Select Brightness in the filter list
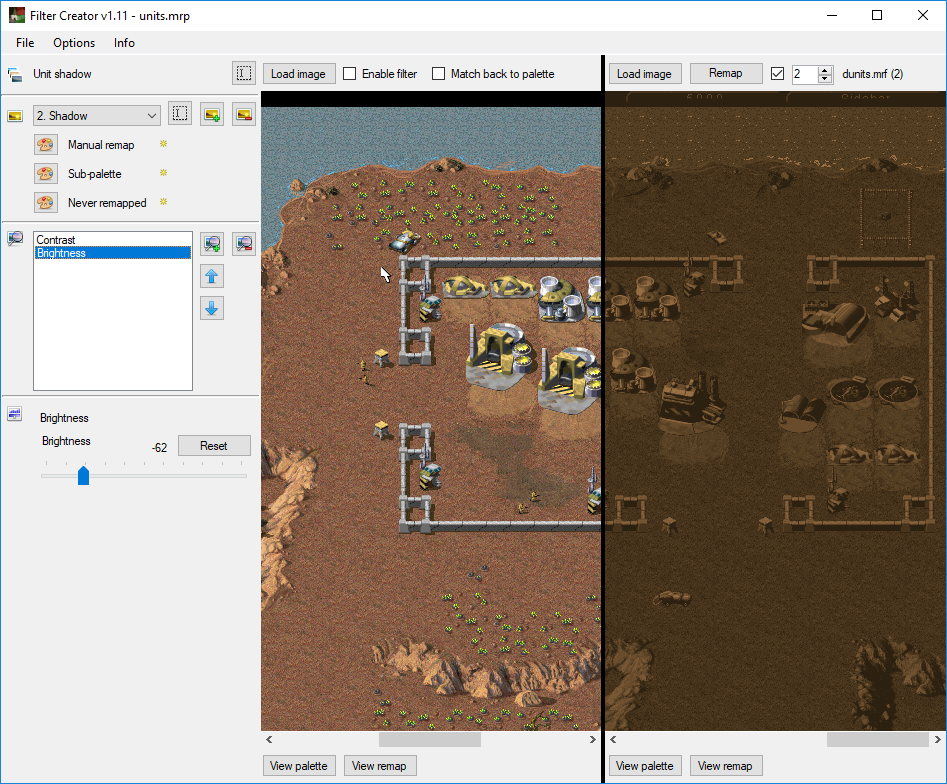Image resolution: width=947 pixels, height=784 pixels. [x=113, y=253]
